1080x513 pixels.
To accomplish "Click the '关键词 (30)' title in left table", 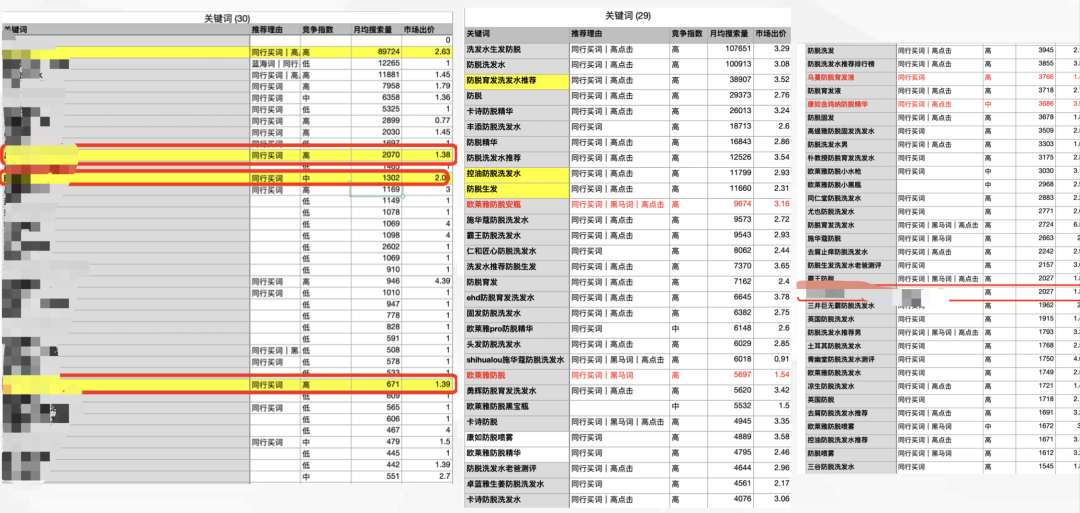I will click(x=227, y=19).
